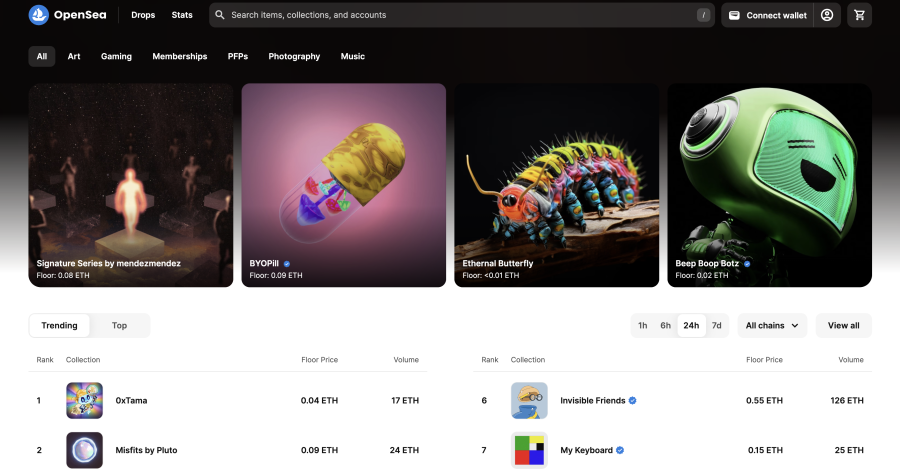Open the Misfits by Pluto collection link
Viewport: 900px width, 471px height.
(x=146, y=450)
